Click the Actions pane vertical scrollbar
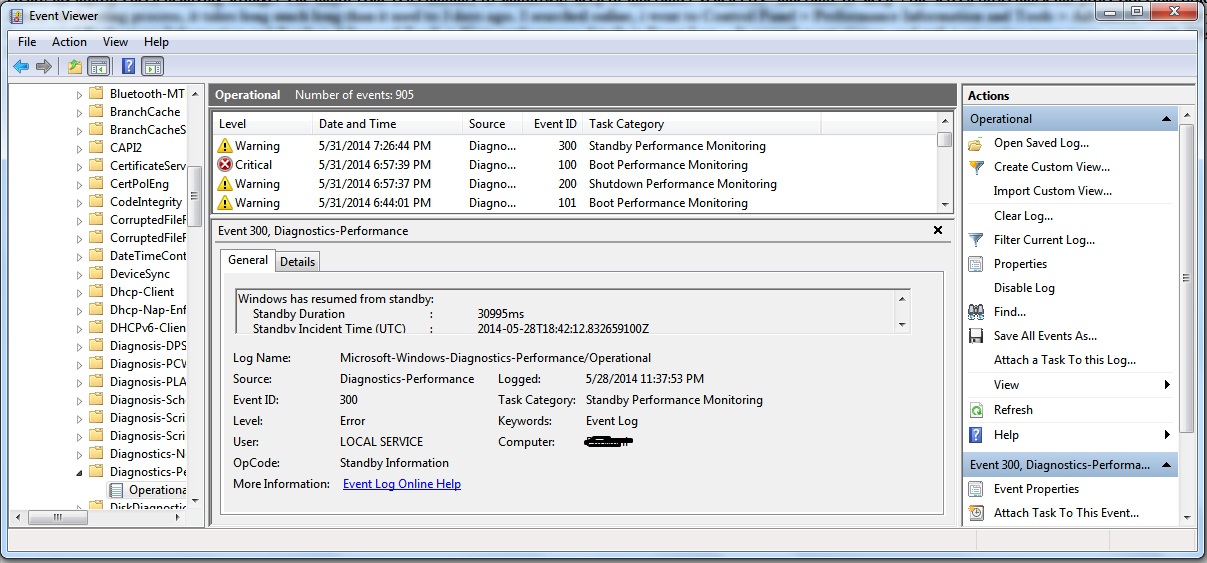The height and width of the screenshot is (563, 1207). [1187, 280]
